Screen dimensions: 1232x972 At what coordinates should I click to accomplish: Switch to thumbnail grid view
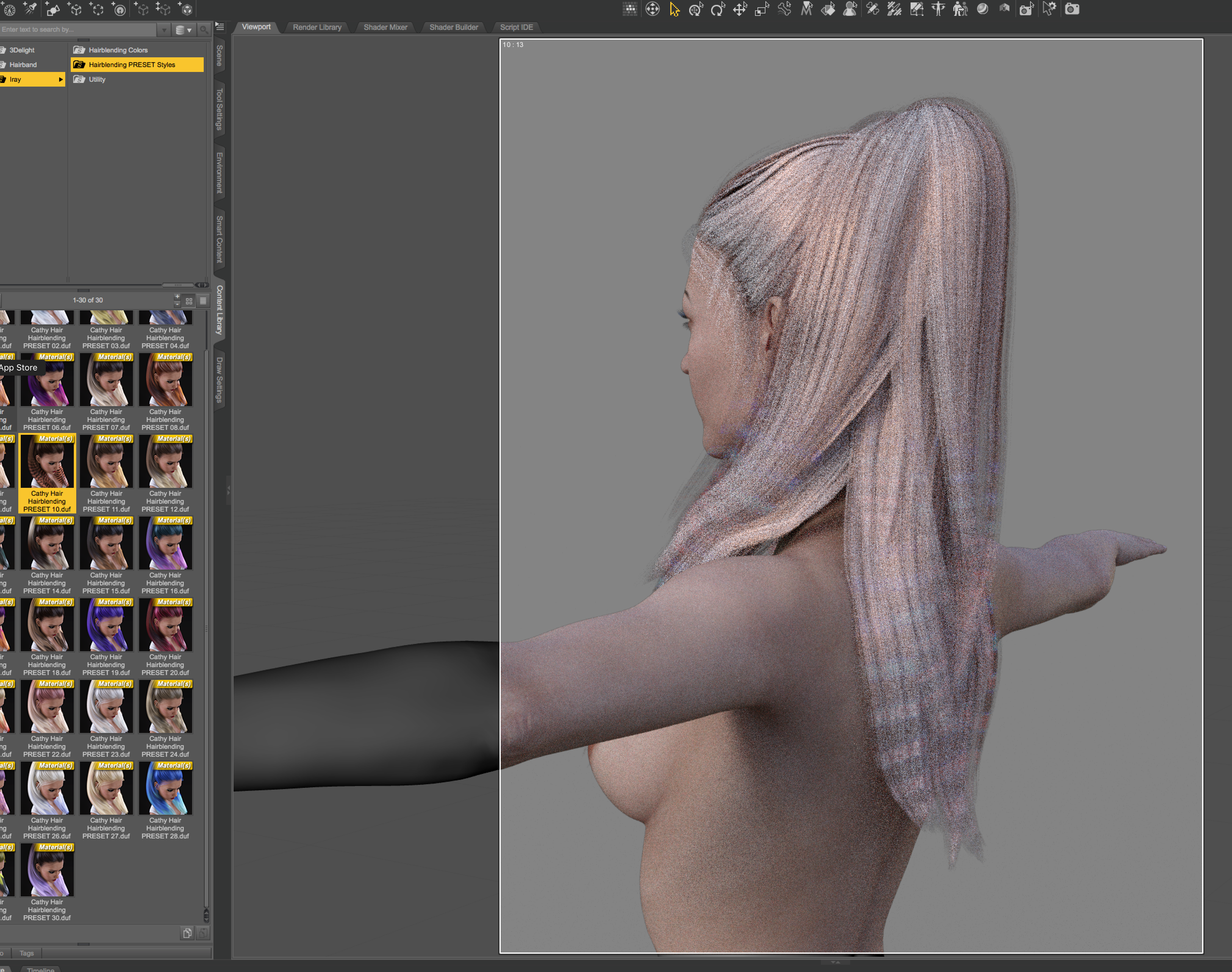pyautogui.click(x=189, y=301)
